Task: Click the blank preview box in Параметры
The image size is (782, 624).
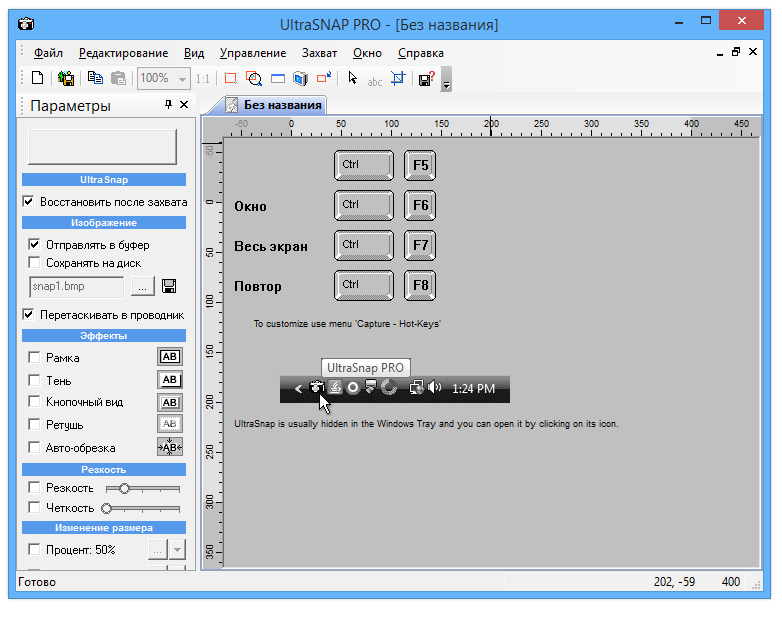Action: (102, 147)
